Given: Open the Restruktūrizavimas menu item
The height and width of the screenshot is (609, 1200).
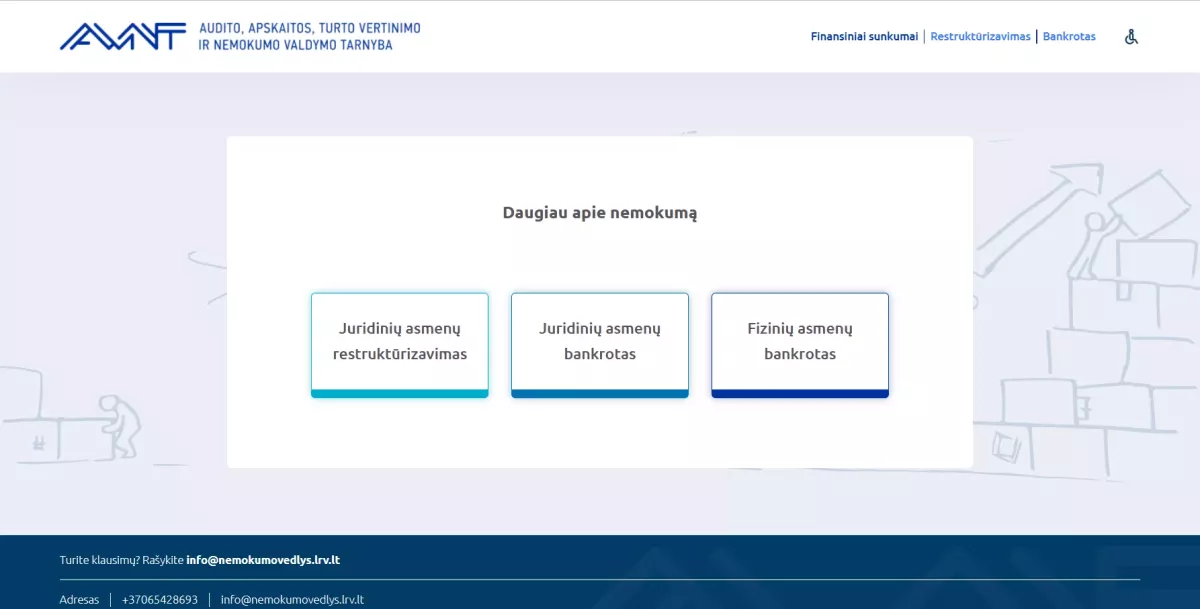Looking at the screenshot, I should coord(981,36).
